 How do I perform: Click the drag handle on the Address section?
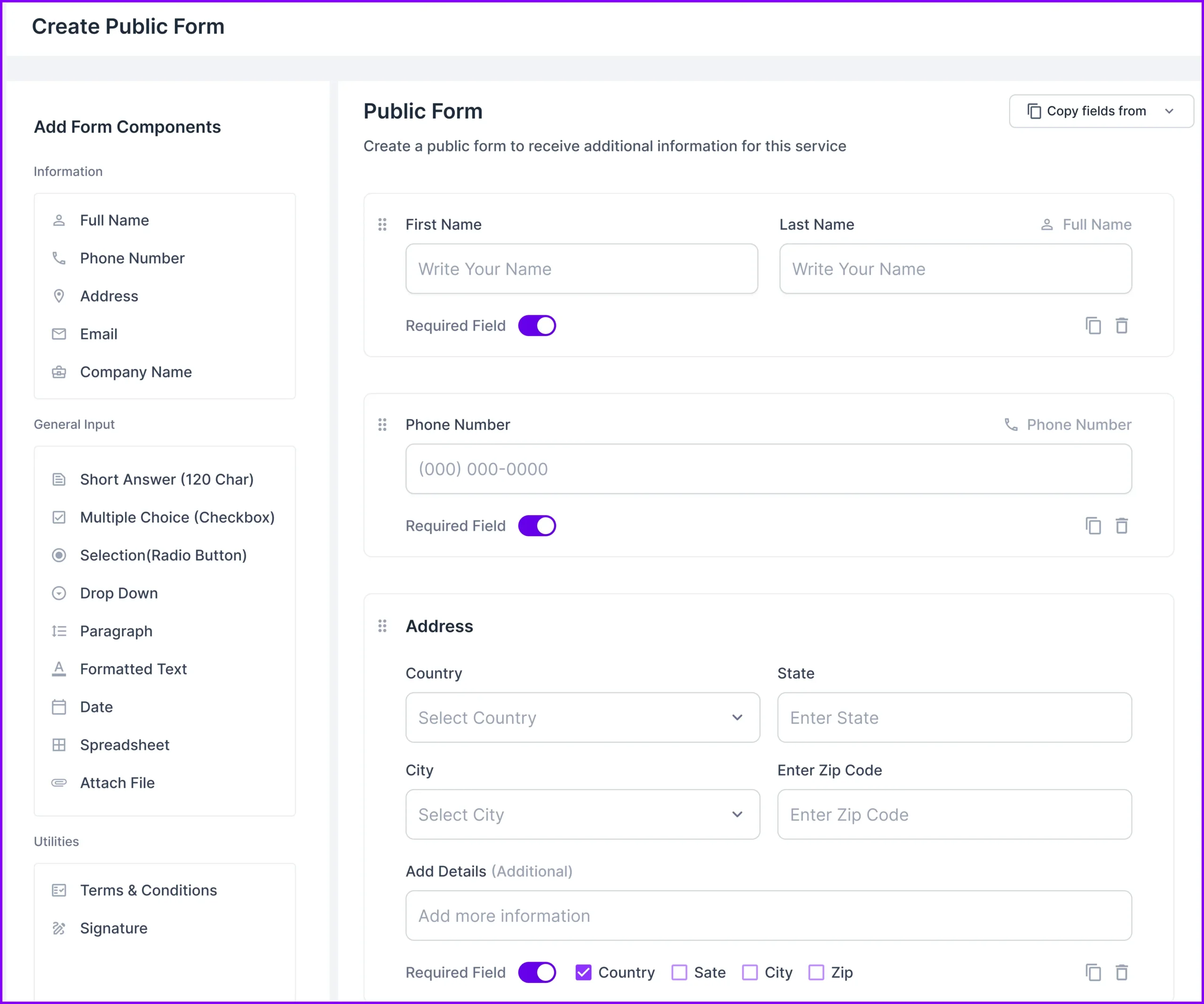[382, 626]
